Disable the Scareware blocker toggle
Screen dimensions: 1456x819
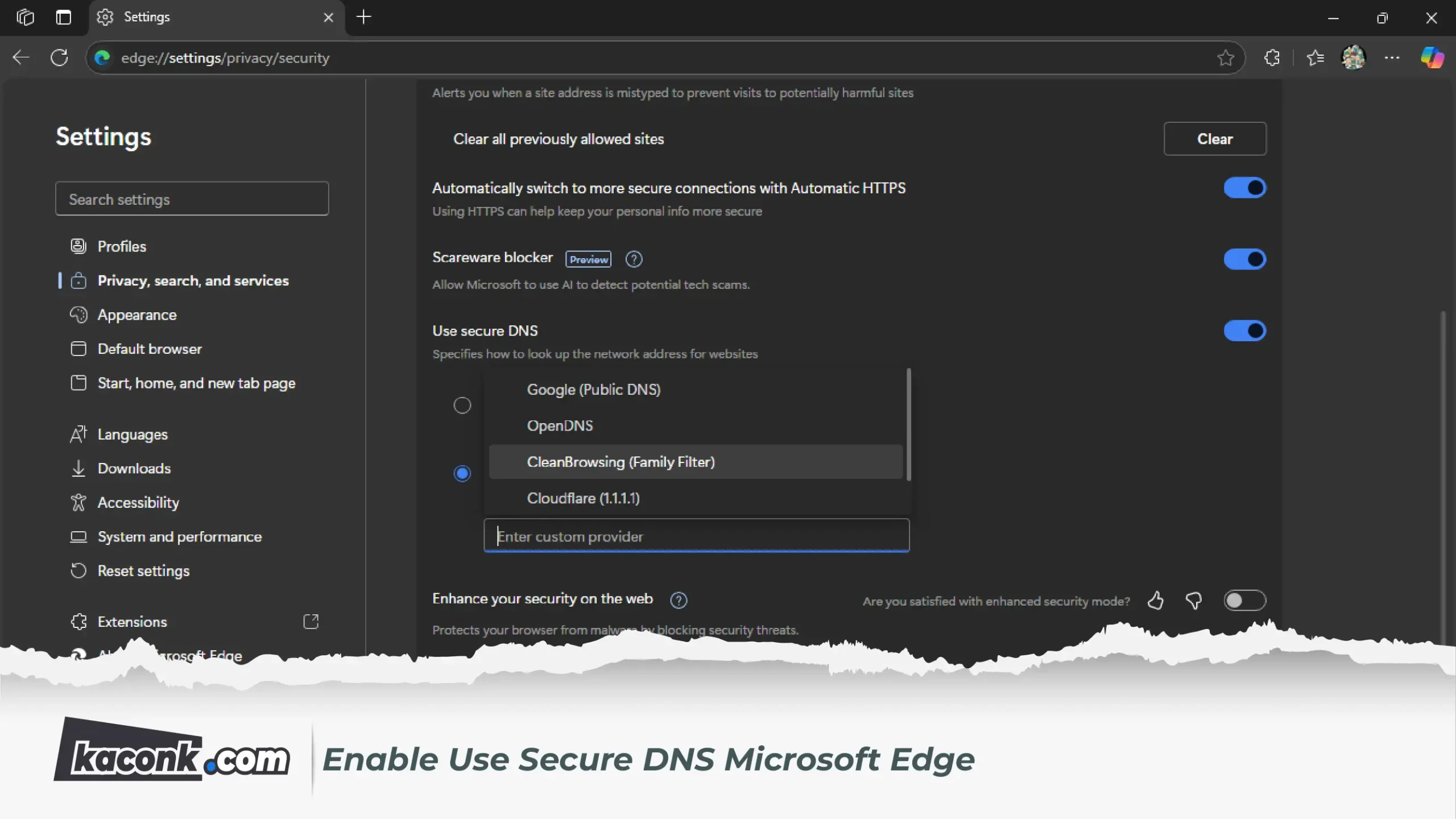(1244, 259)
